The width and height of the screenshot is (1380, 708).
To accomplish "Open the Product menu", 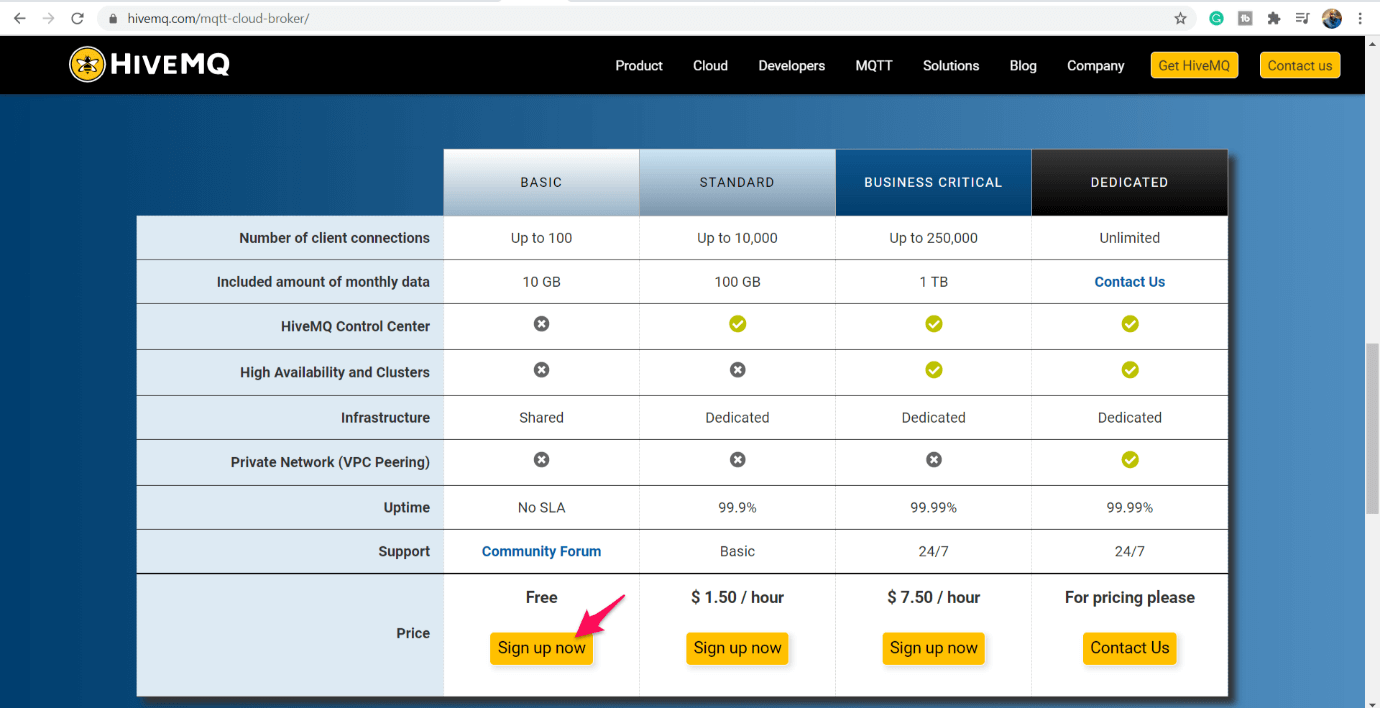I will coord(639,66).
